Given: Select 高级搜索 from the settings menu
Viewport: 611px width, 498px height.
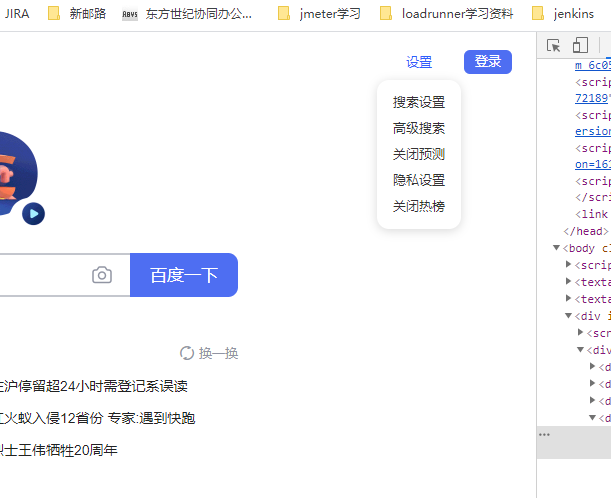Looking at the screenshot, I should tap(419, 128).
